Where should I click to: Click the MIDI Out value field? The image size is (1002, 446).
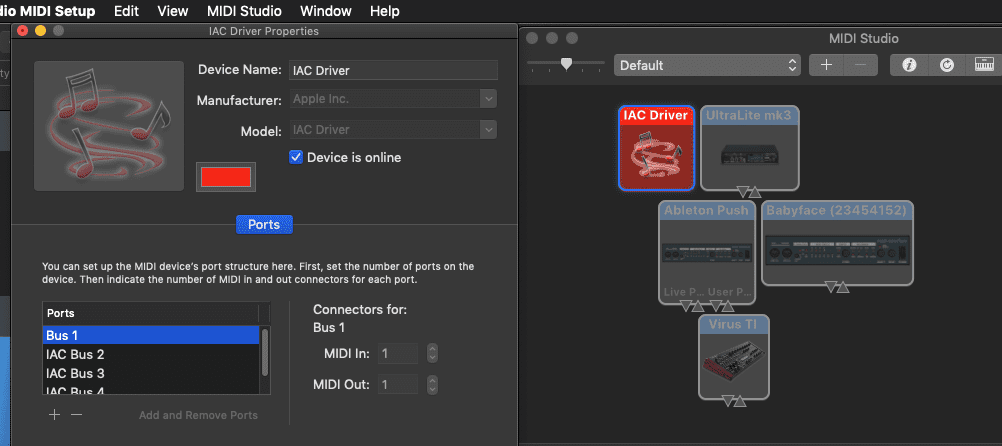point(397,385)
